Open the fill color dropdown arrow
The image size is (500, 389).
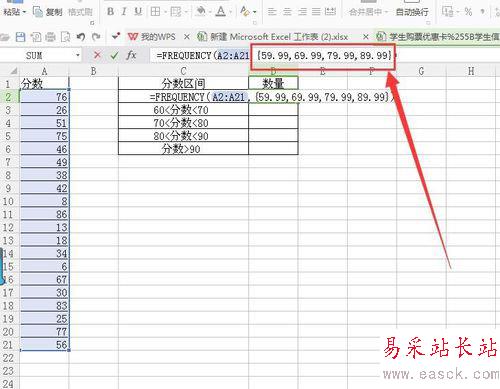coord(210,12)
